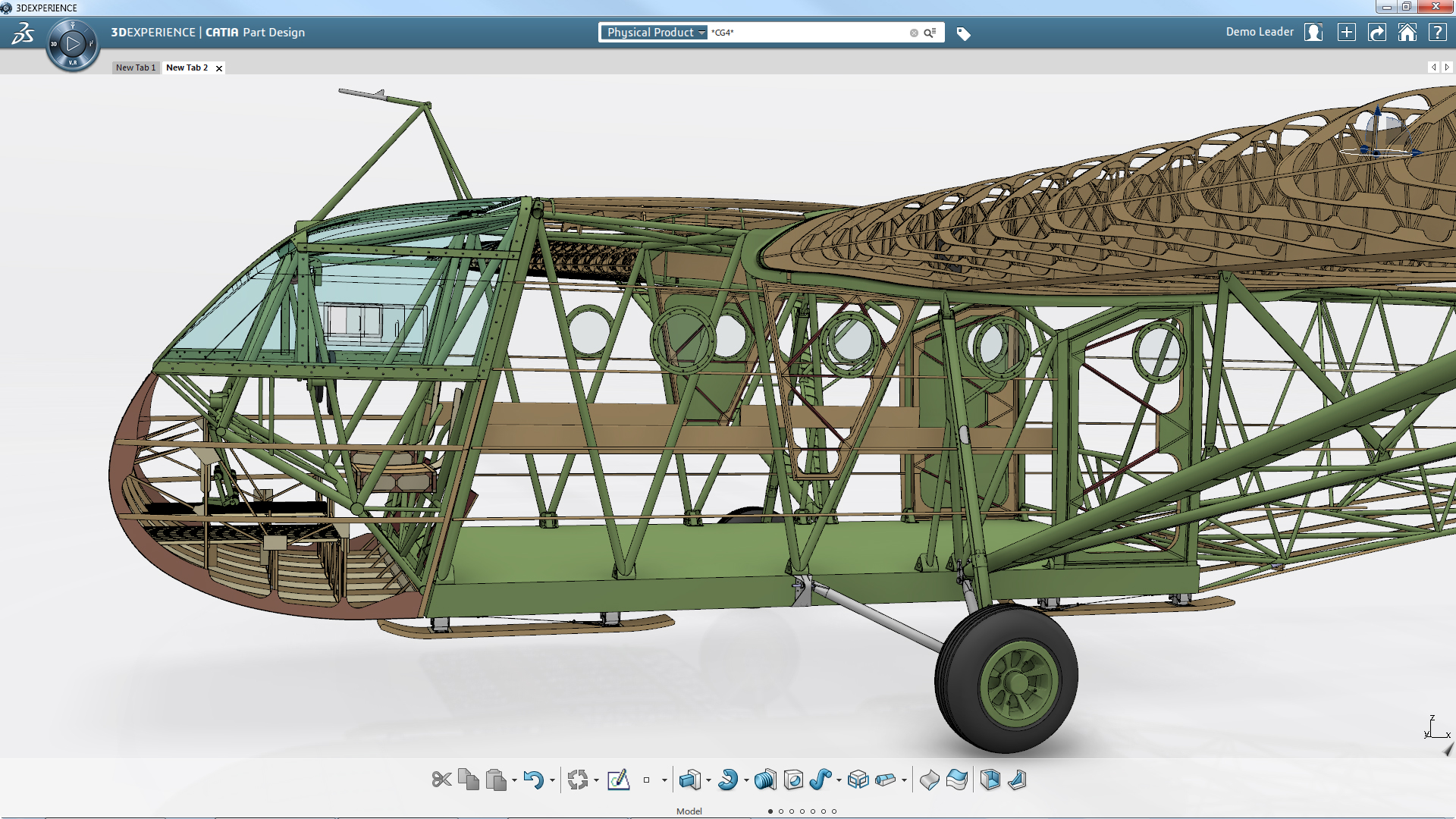Select last toolbar section page dot
Viewport: 1456px width, 819px height.
[834, 811]
